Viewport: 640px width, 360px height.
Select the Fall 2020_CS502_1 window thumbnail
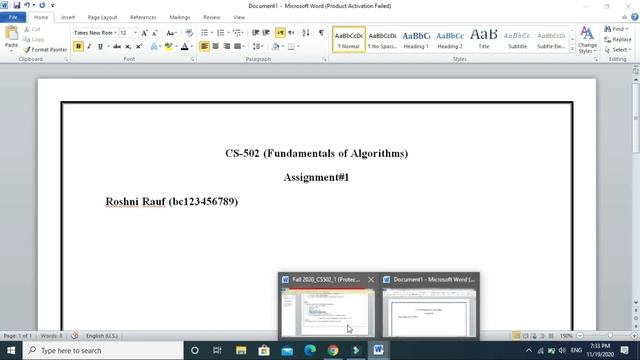click(327, 305)
